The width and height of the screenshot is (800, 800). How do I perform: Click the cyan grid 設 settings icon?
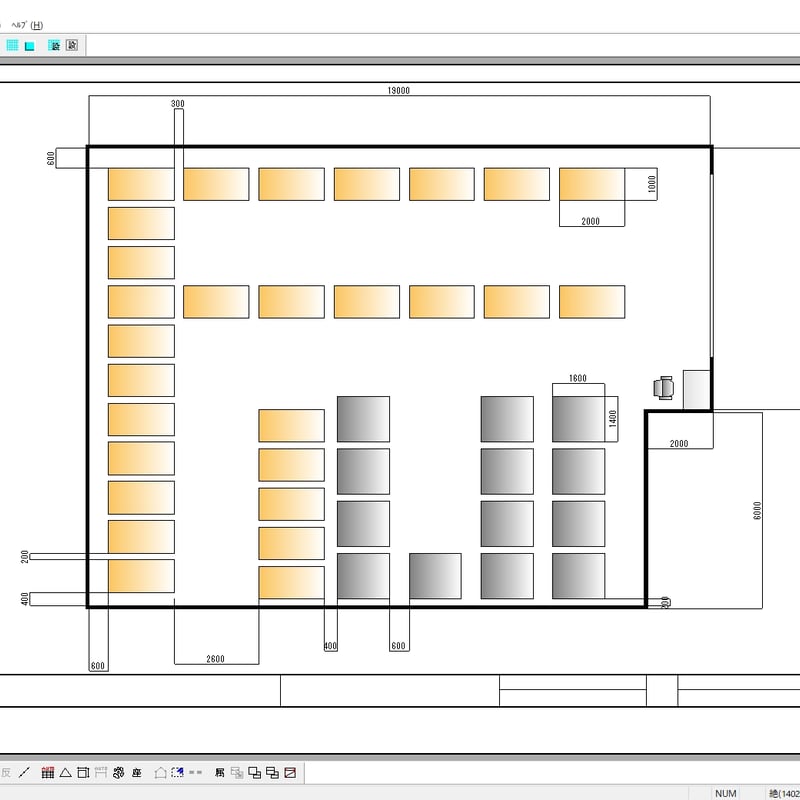pos(54,45)
